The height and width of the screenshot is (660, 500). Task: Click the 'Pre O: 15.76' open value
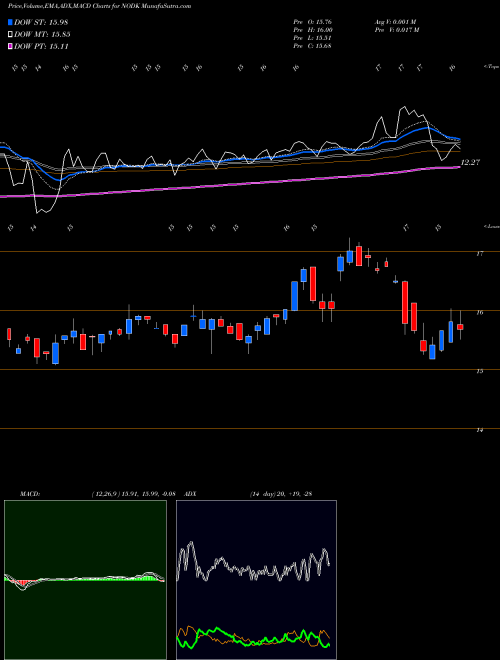pyautogui.click(x=313, y=21)
